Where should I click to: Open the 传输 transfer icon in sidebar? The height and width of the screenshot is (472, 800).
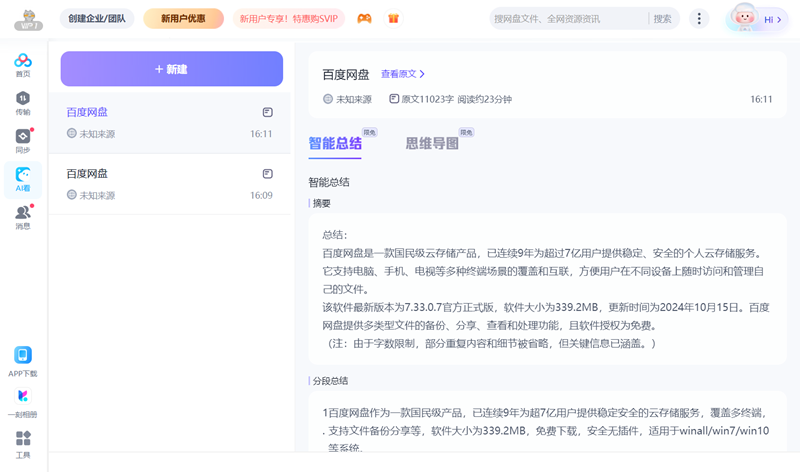click(22, 103)
